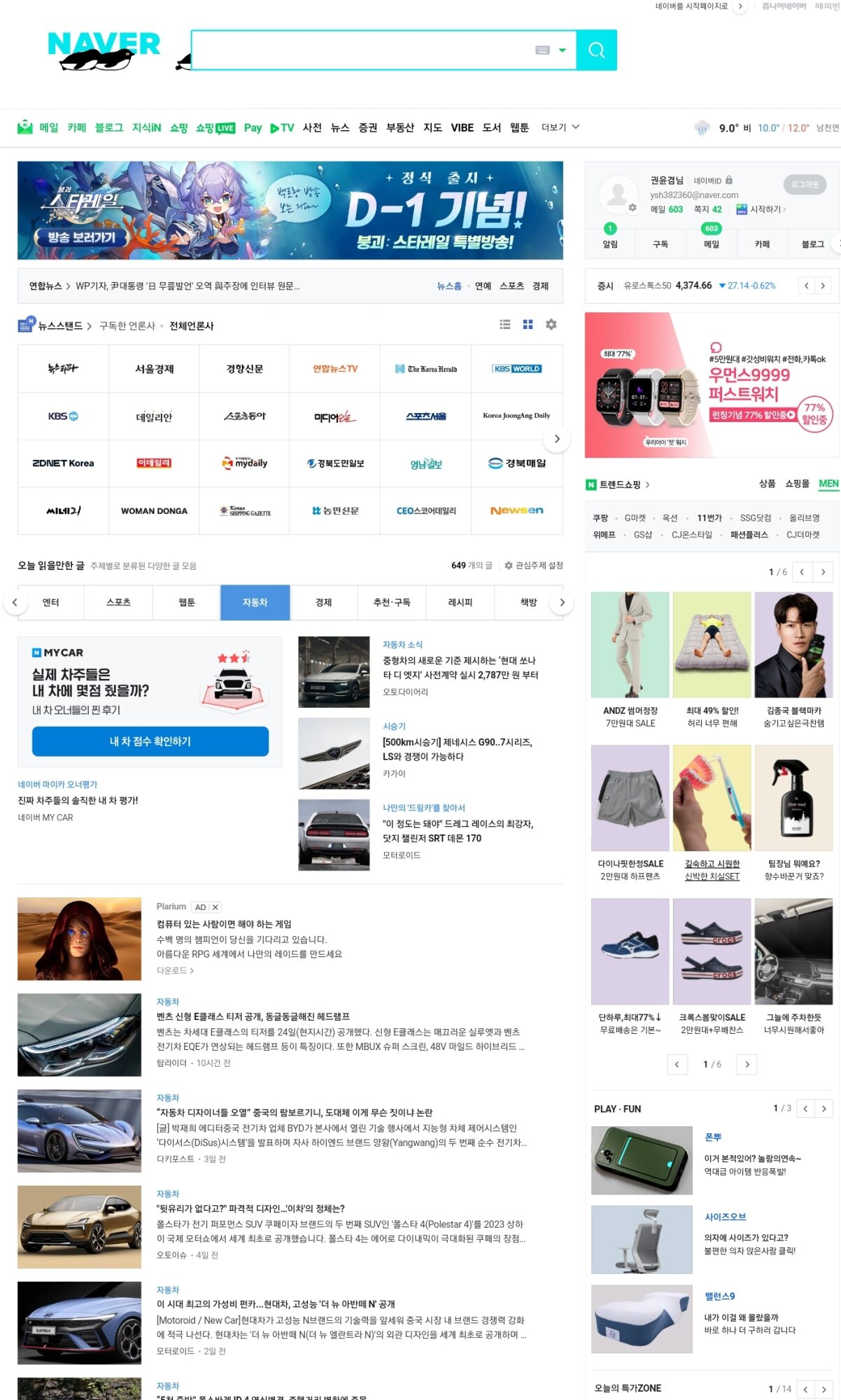Click the green search magnifier button
The width and height of the screenshot is (841, 1400).
[596, 50]
